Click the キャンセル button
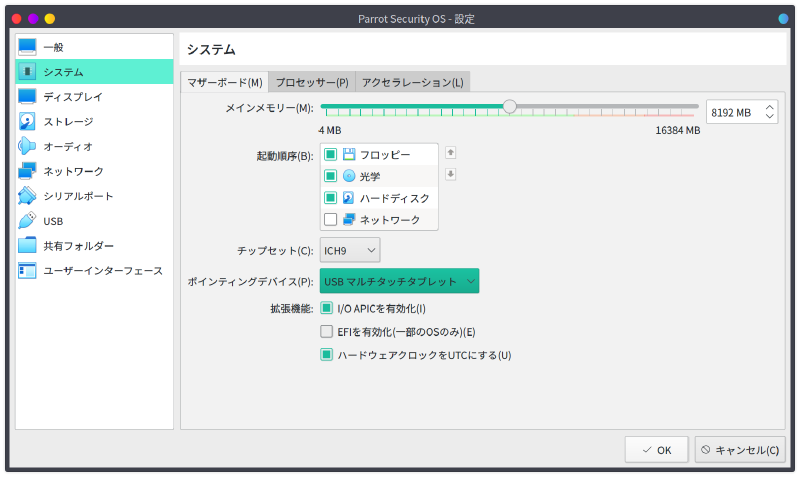Image resolution: width=800 pixels, height=477 pixels. point(740,450)
